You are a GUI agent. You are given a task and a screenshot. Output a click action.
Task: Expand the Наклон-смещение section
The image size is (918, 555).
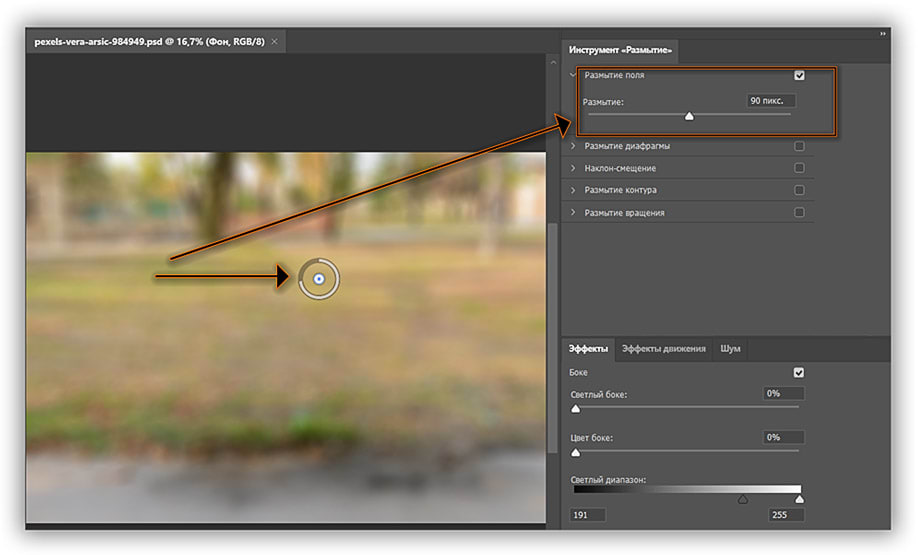tap(573, 168)
